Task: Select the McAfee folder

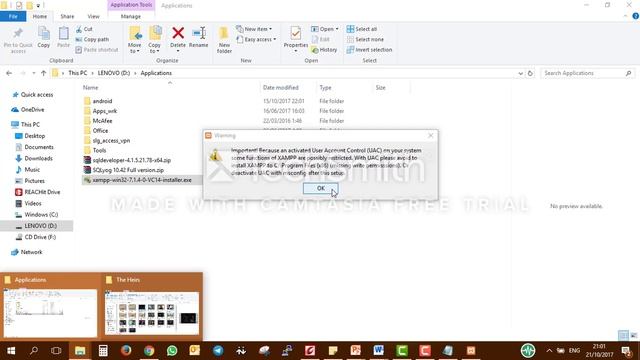Action: pos(98,120)
